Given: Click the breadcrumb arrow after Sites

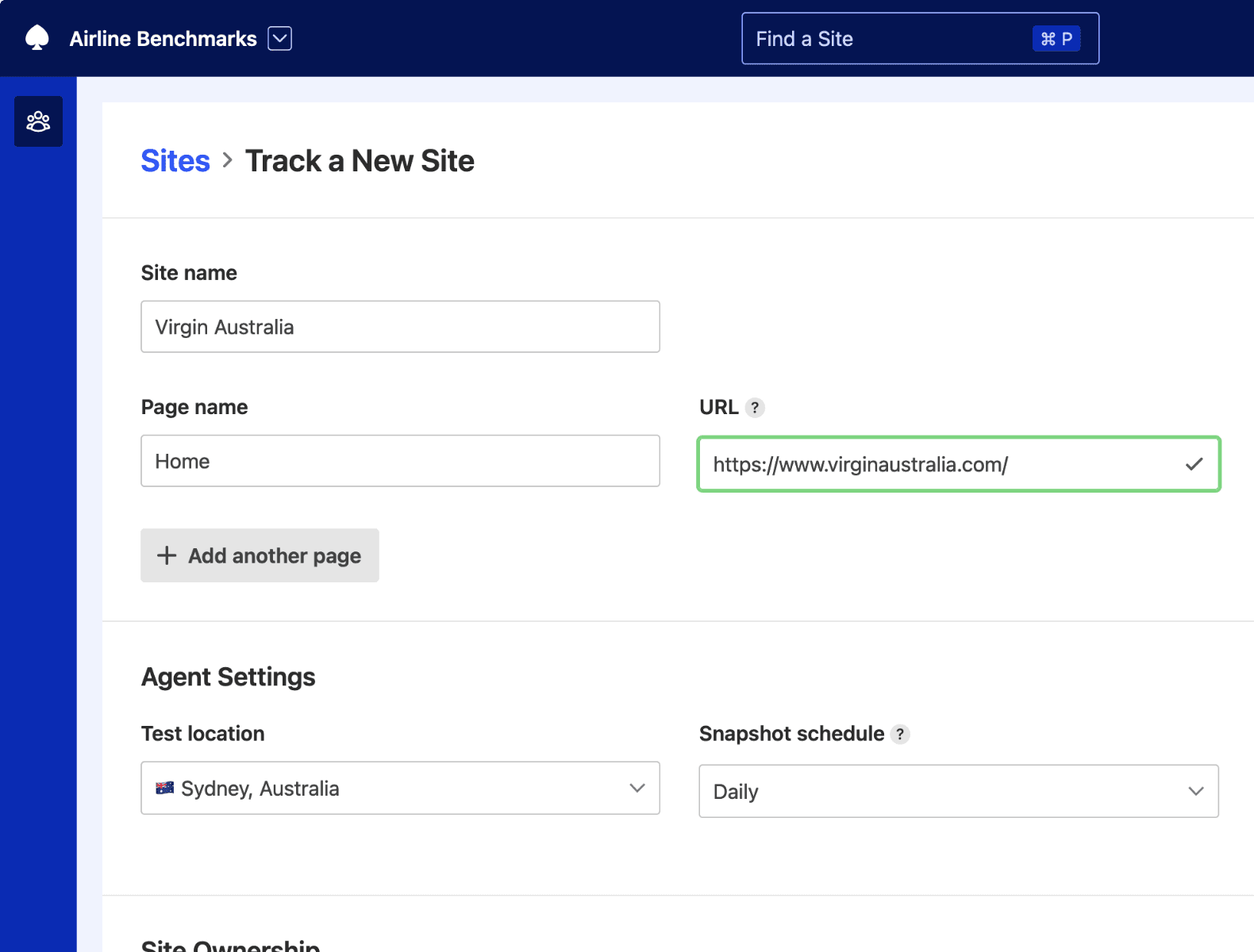Looking at the screenshot, I should click(x=228, y=160).
